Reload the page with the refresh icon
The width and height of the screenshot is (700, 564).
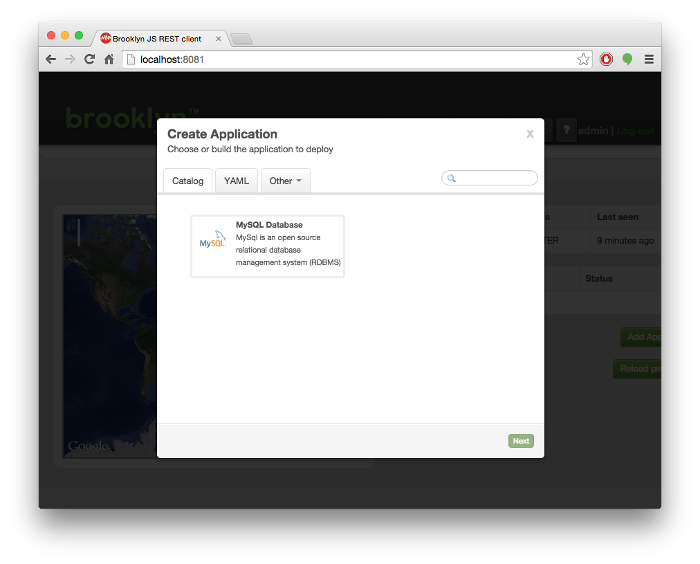(x=89, y=60)
